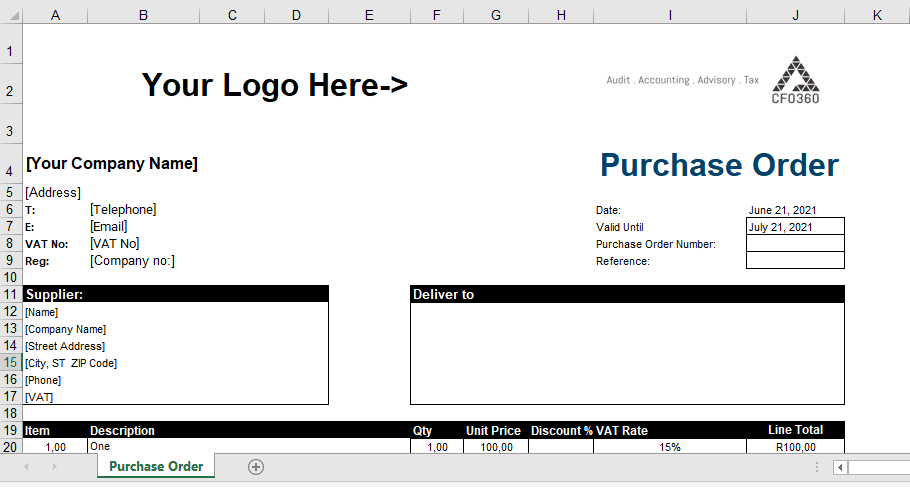Click the Valid Until date cell
This screenshot has width=910, height=487.
795,227
